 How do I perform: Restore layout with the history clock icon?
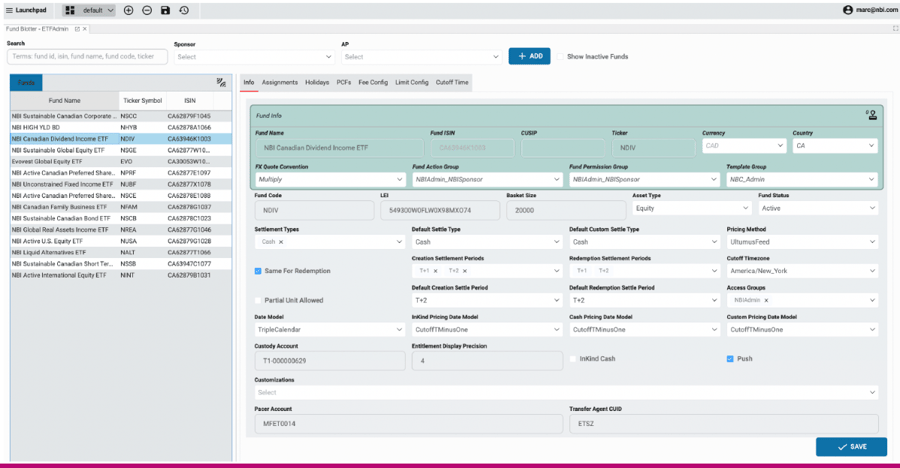tap(184, 10)
